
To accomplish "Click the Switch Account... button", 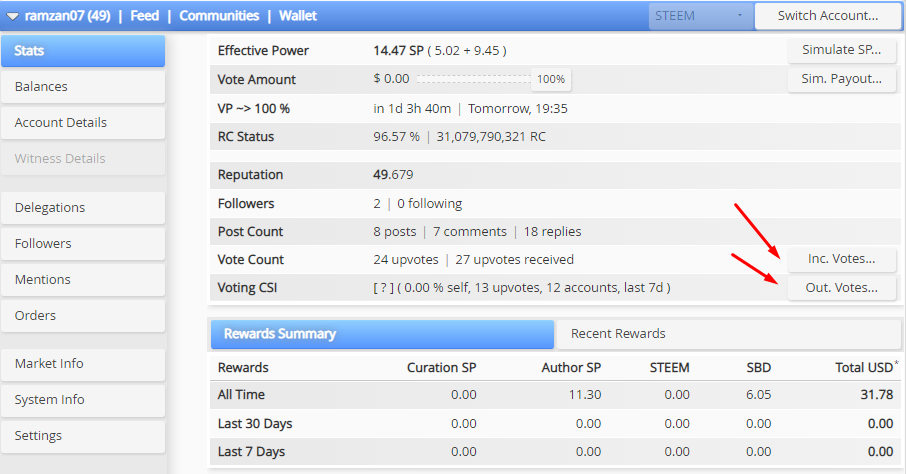I will click(x=827, y=16).
